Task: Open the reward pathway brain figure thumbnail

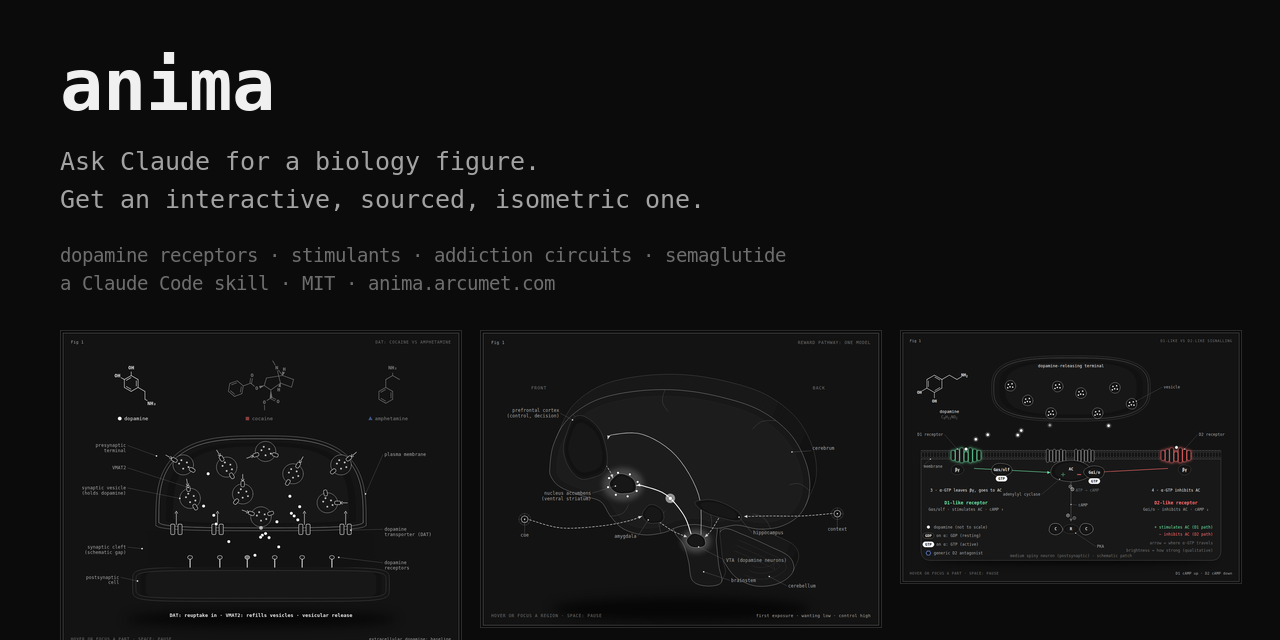Action: (x=680, y=479)
